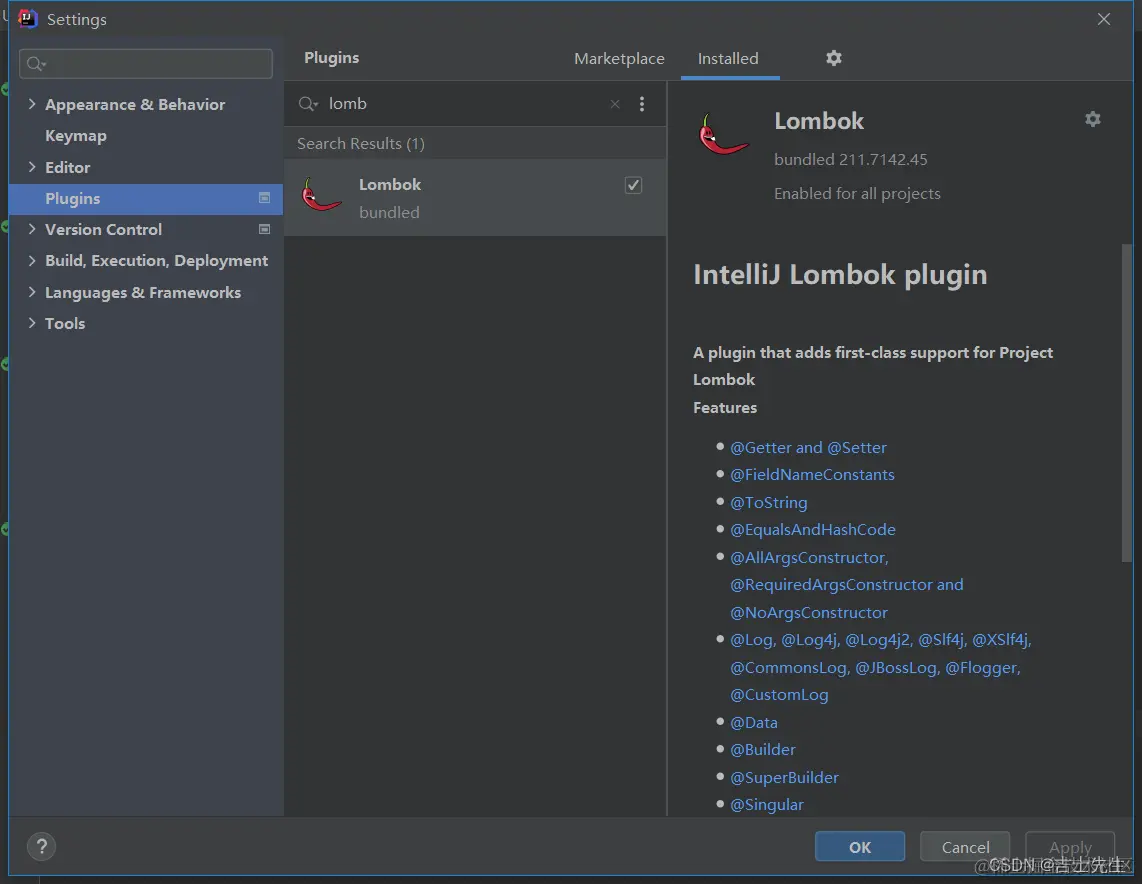Open the @Data link

point(754,722)
